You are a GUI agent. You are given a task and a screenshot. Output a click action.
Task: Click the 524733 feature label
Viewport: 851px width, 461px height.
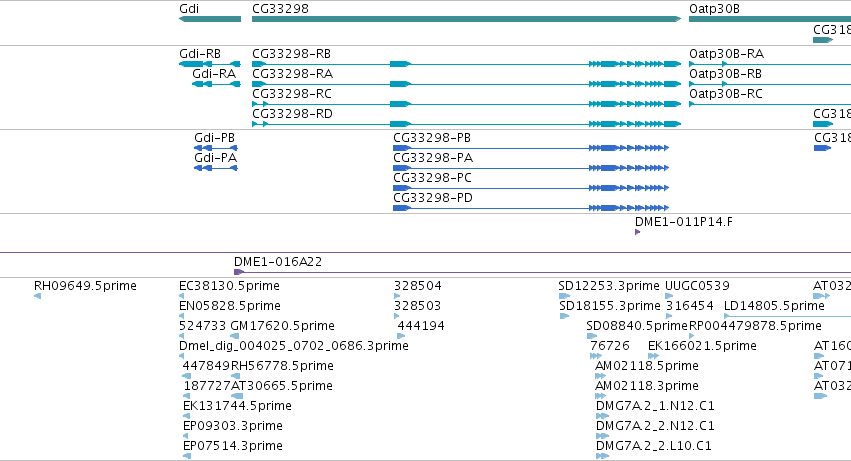click(202, 326)
